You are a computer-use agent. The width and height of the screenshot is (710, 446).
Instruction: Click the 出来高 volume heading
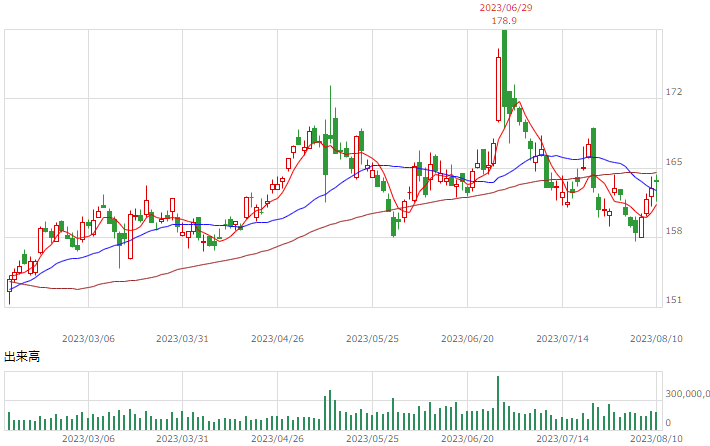point(22,356)
